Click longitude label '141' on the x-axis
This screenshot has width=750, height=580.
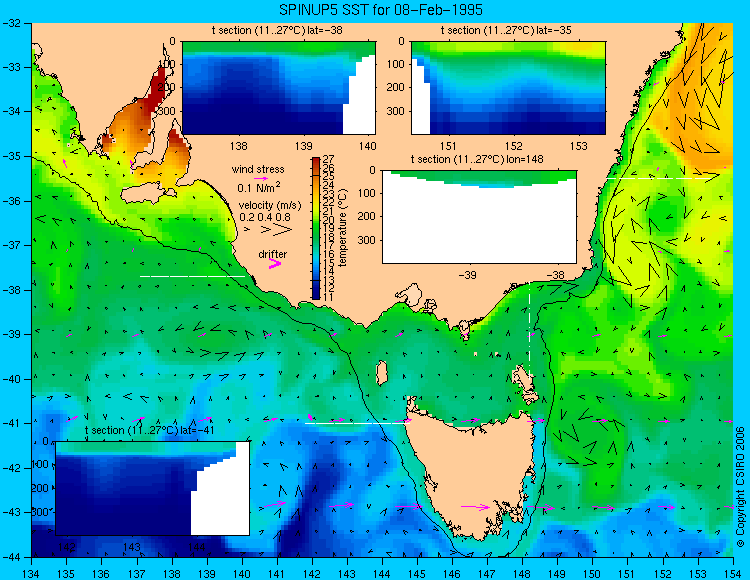[277, 574]
